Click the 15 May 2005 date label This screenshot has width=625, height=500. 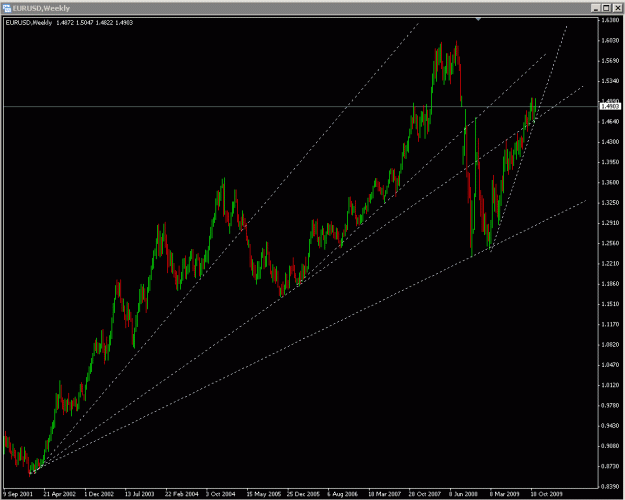pyautogui.click(x=263, y=494)
